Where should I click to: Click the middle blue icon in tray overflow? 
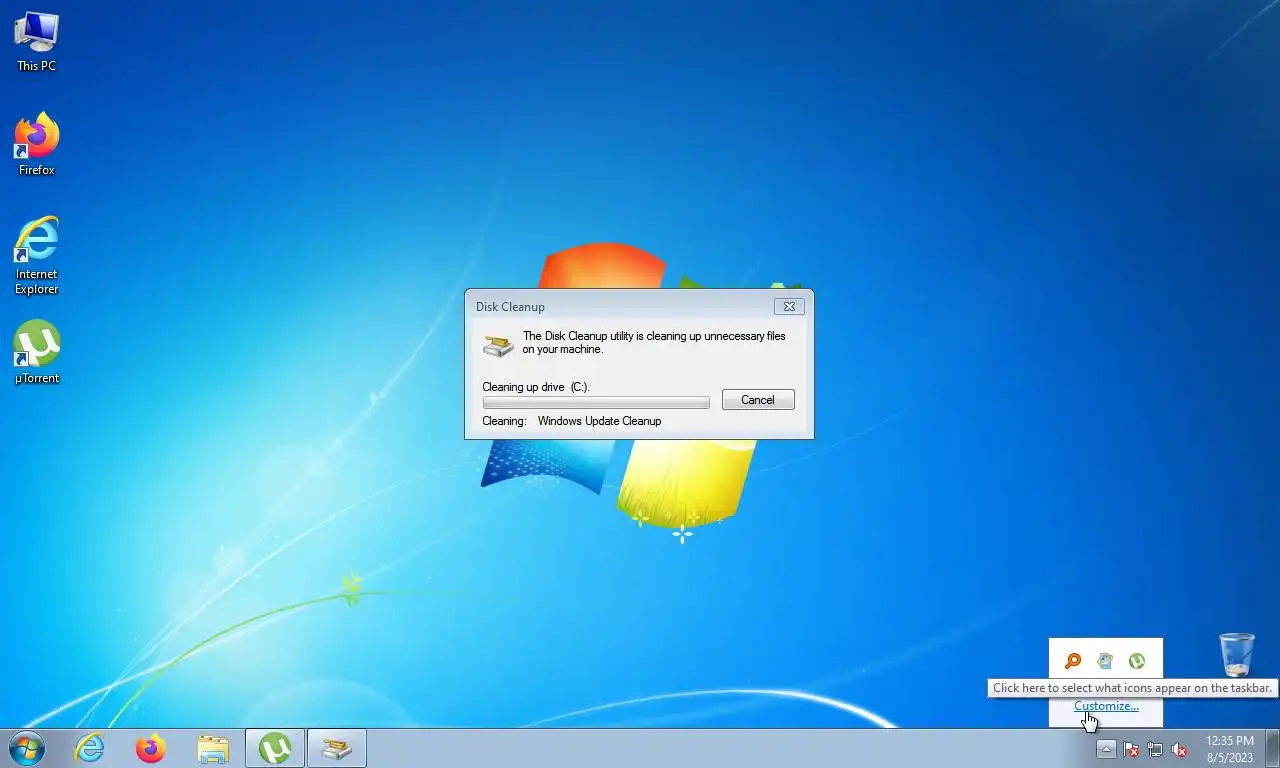1105,661
